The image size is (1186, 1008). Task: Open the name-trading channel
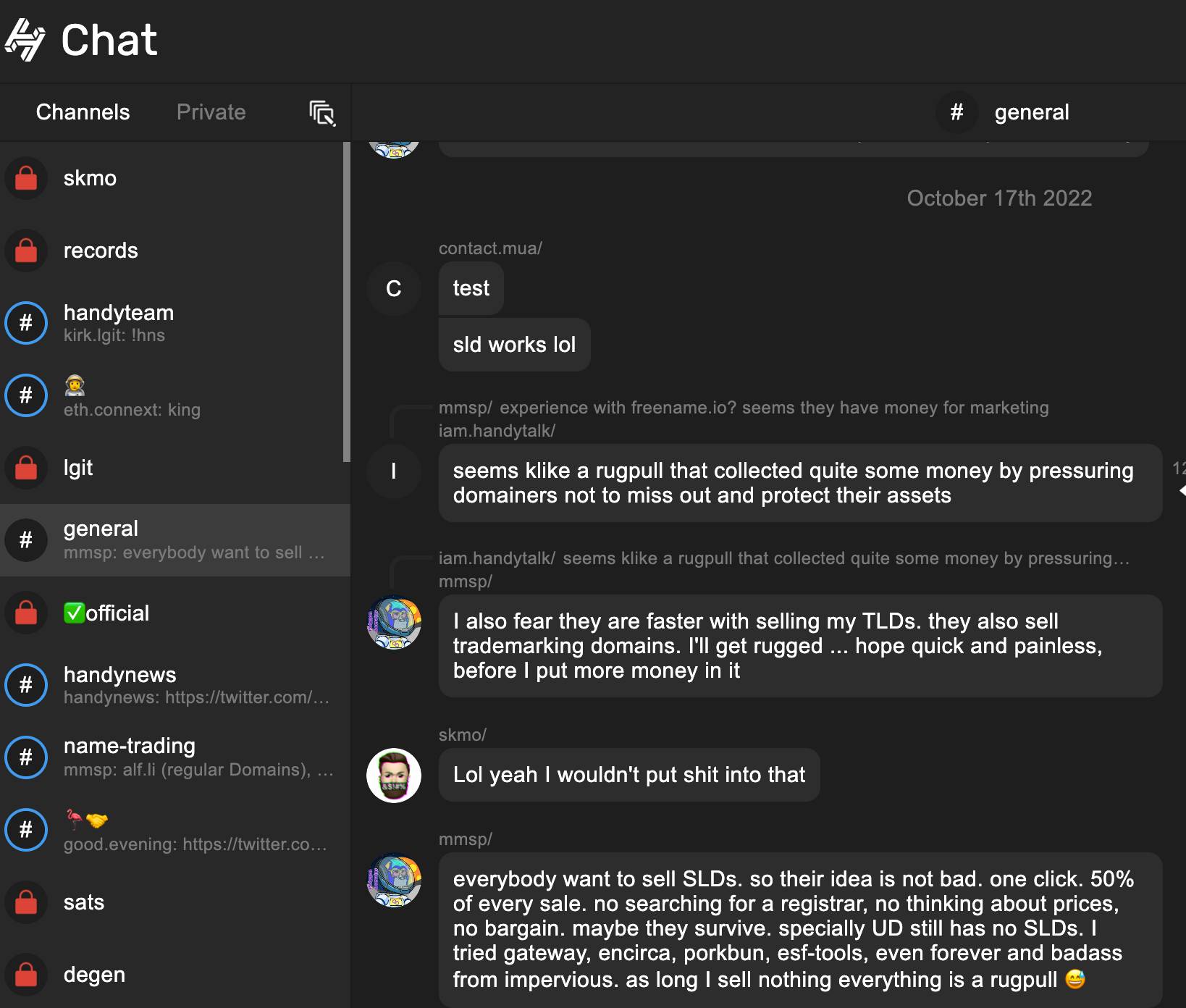[x=175, y=757]
